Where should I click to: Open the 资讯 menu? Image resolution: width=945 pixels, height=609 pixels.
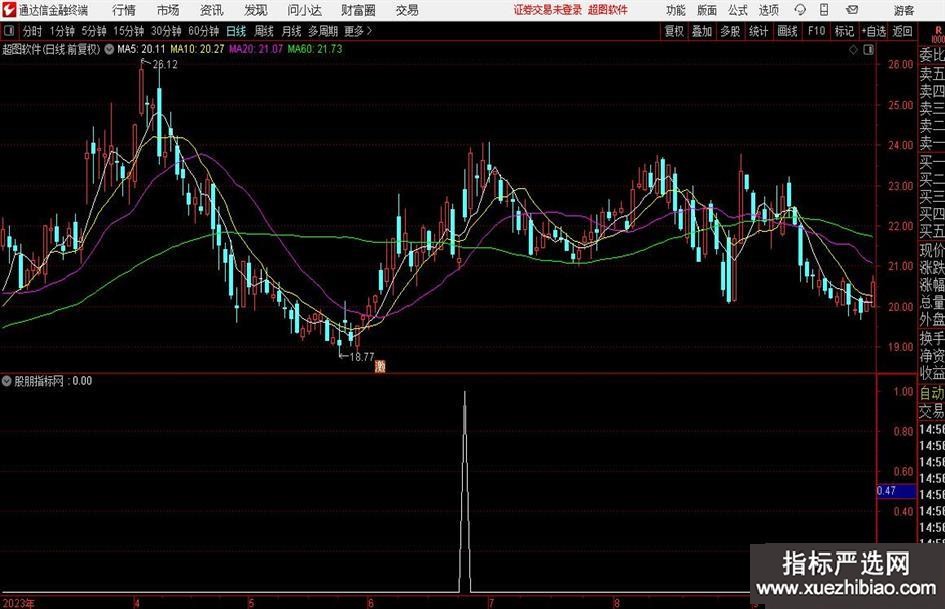point(212,10)
